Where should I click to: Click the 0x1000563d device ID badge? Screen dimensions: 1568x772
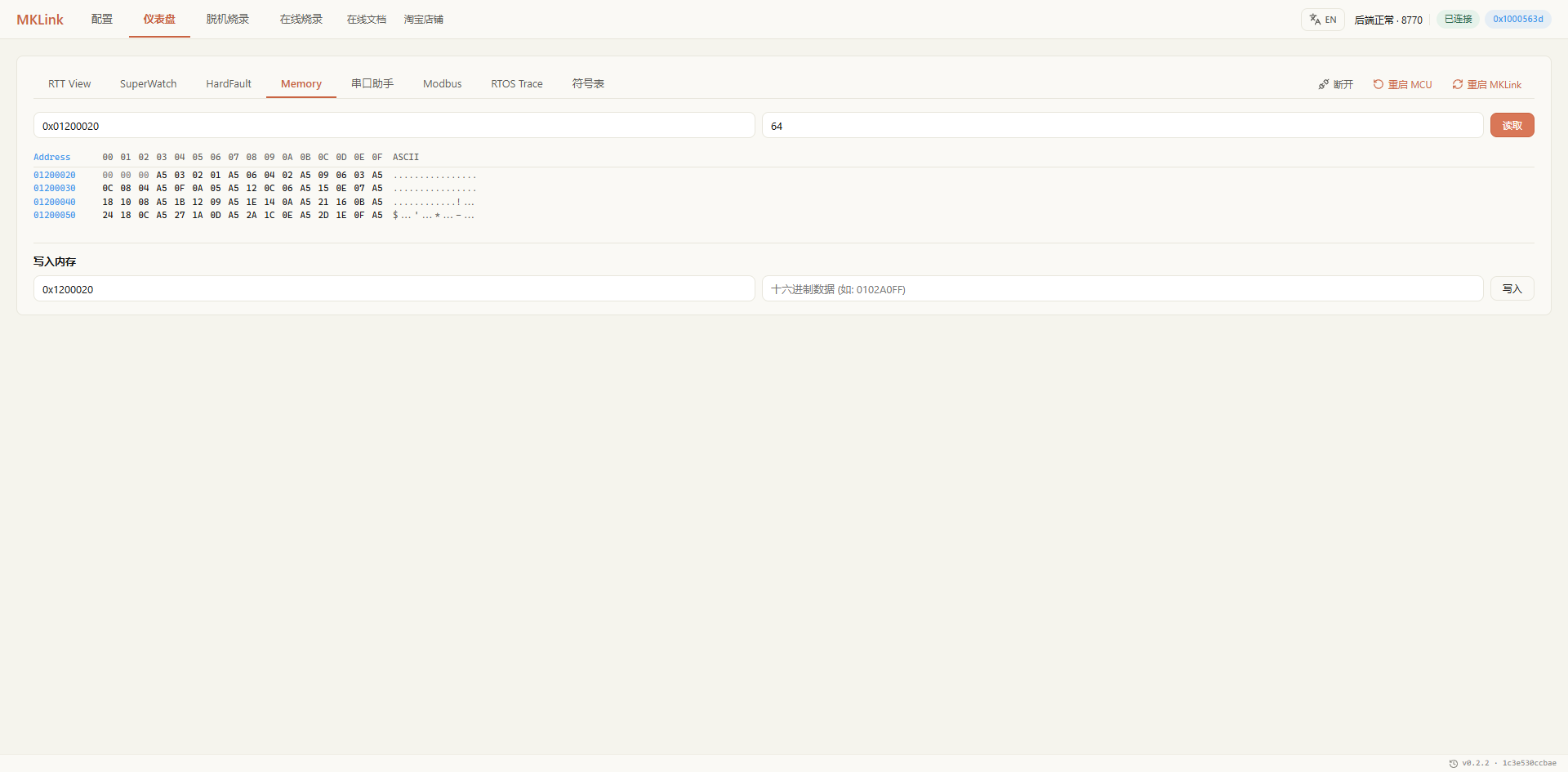(1518, 19)
